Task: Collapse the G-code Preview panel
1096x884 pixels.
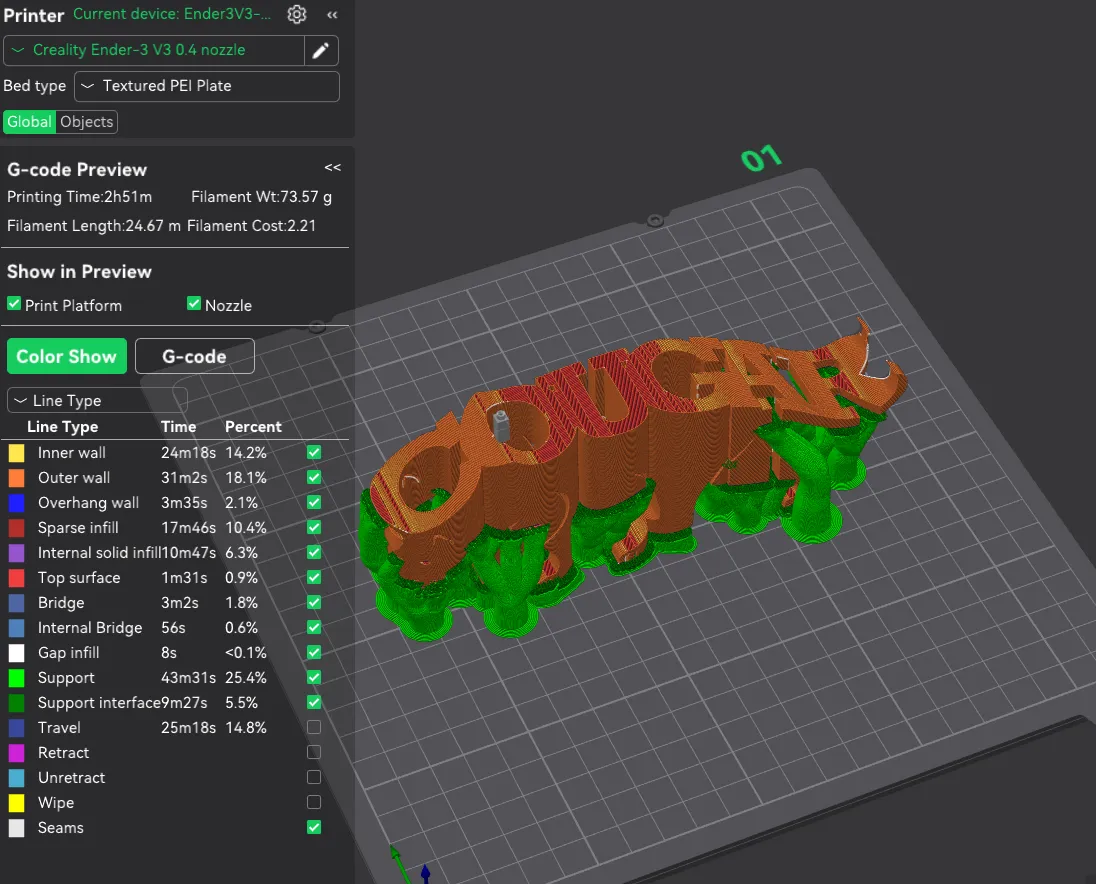Action: (332, 168)
